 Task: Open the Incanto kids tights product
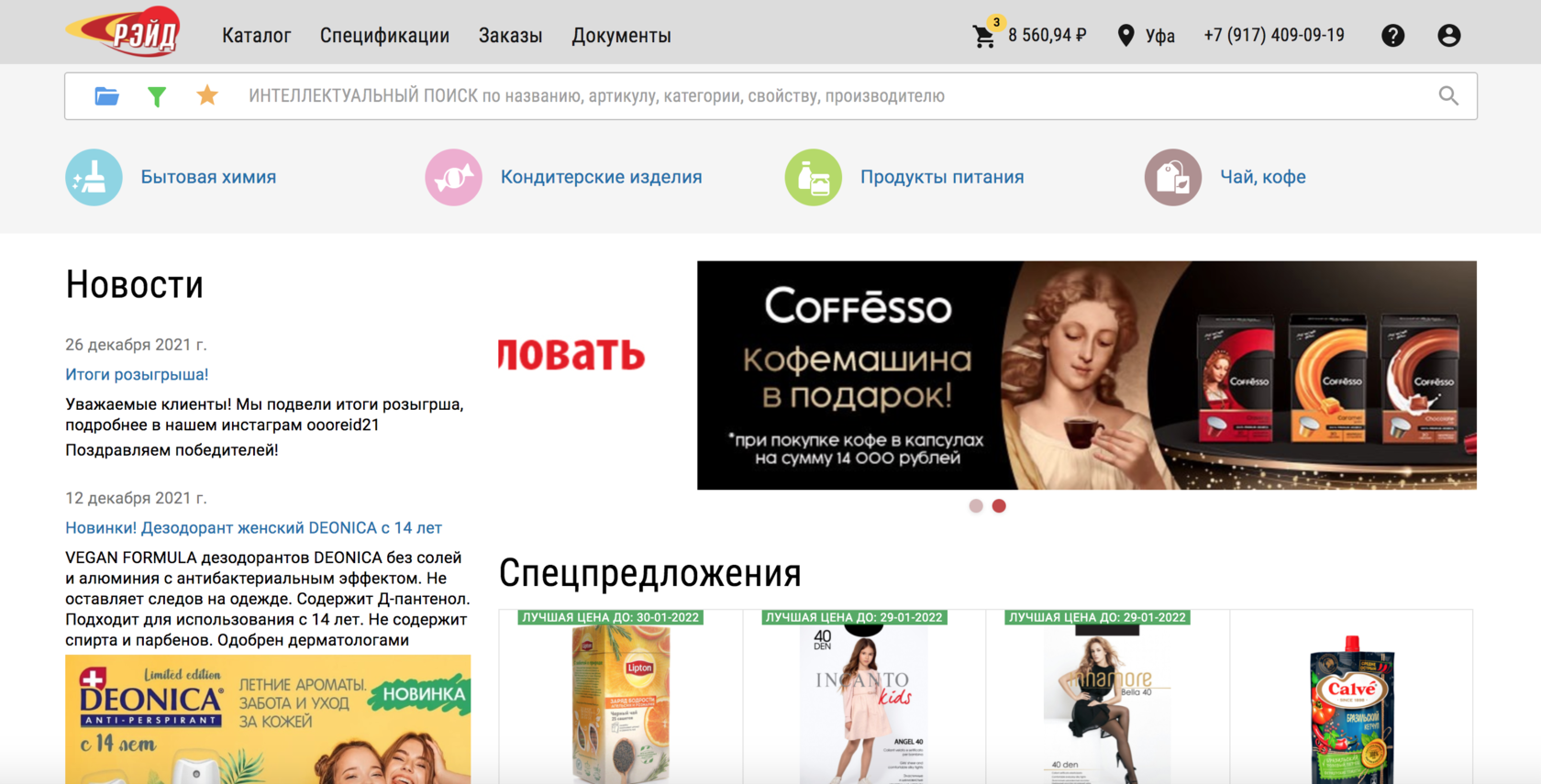864,697
